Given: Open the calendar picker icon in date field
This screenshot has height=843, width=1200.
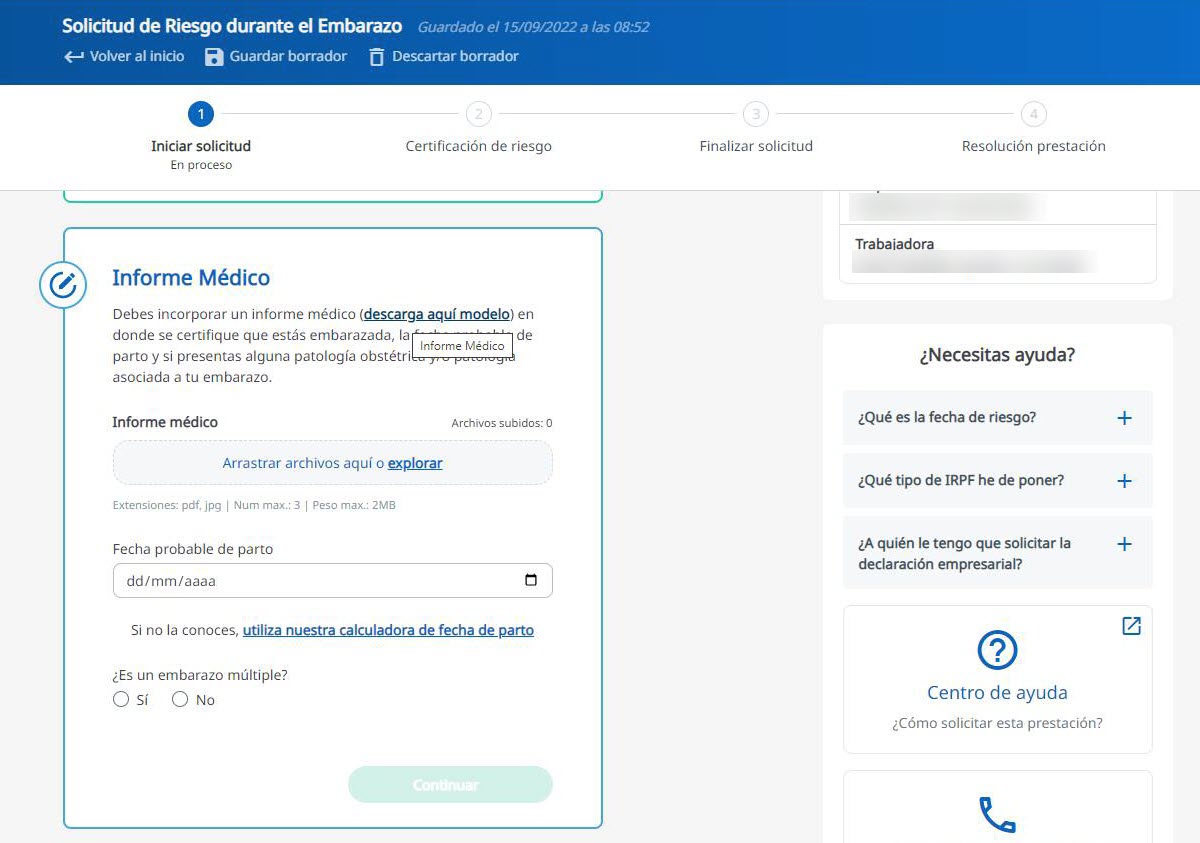Looking at the screenshot, I should pyautogui.click(x=531, y=580).
